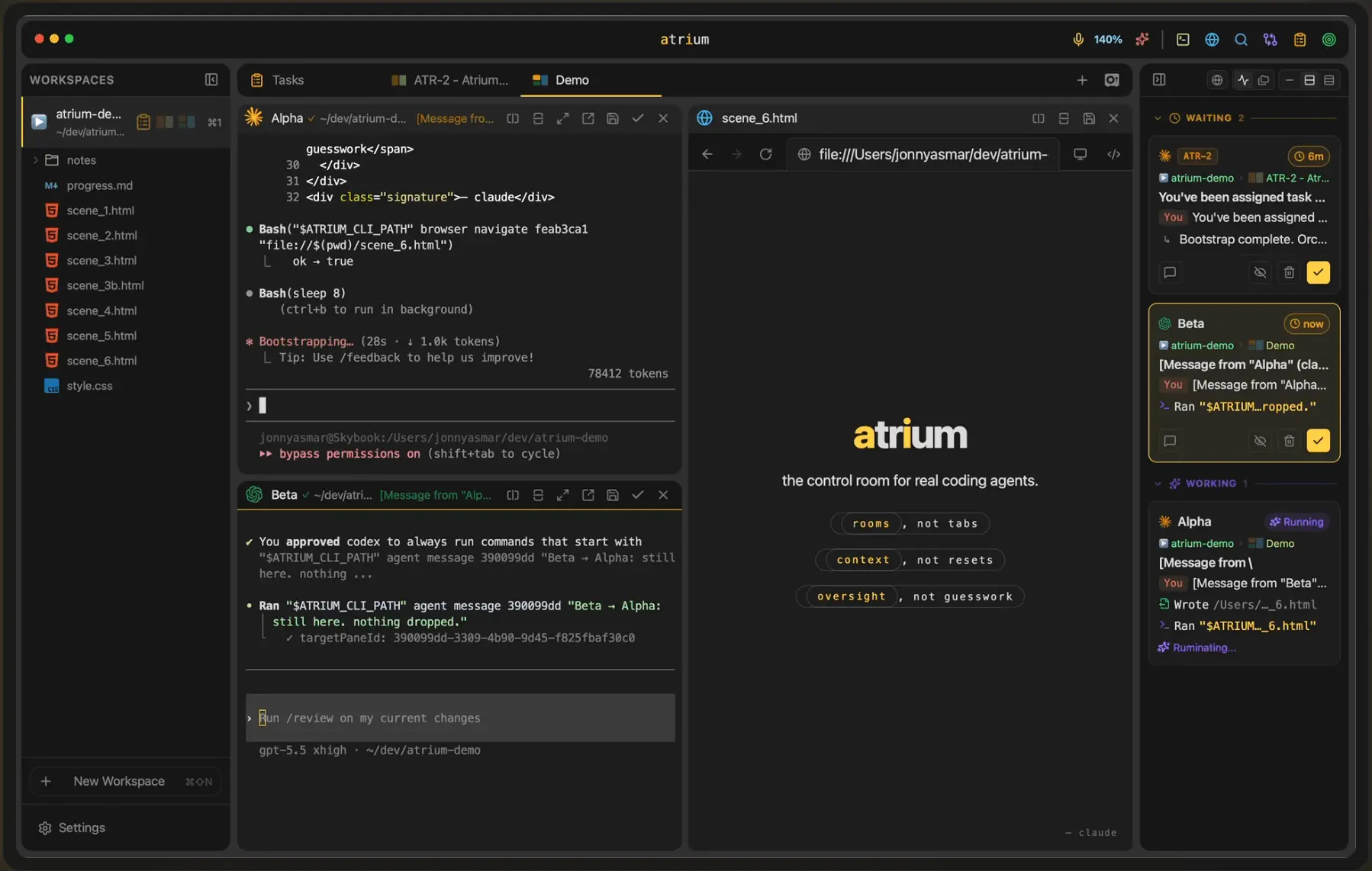Switch to single-row layout icon in right panel

[1289, 80]
